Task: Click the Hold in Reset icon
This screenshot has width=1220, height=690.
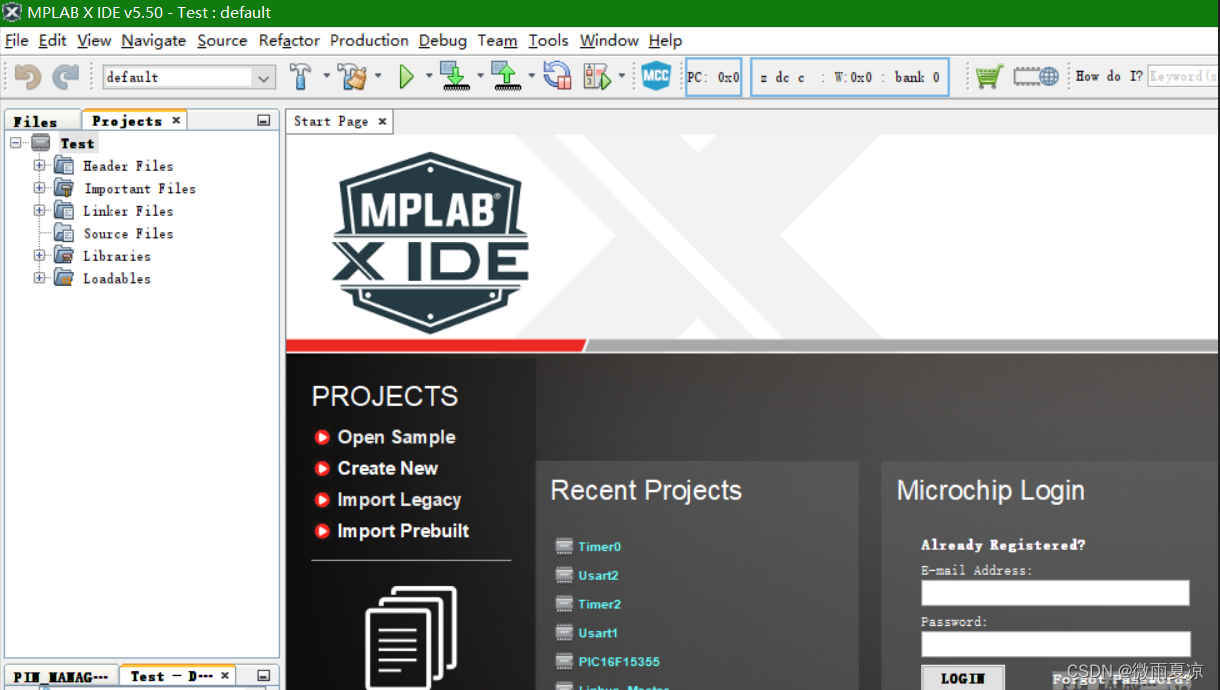Action: [x=557, y=76]
